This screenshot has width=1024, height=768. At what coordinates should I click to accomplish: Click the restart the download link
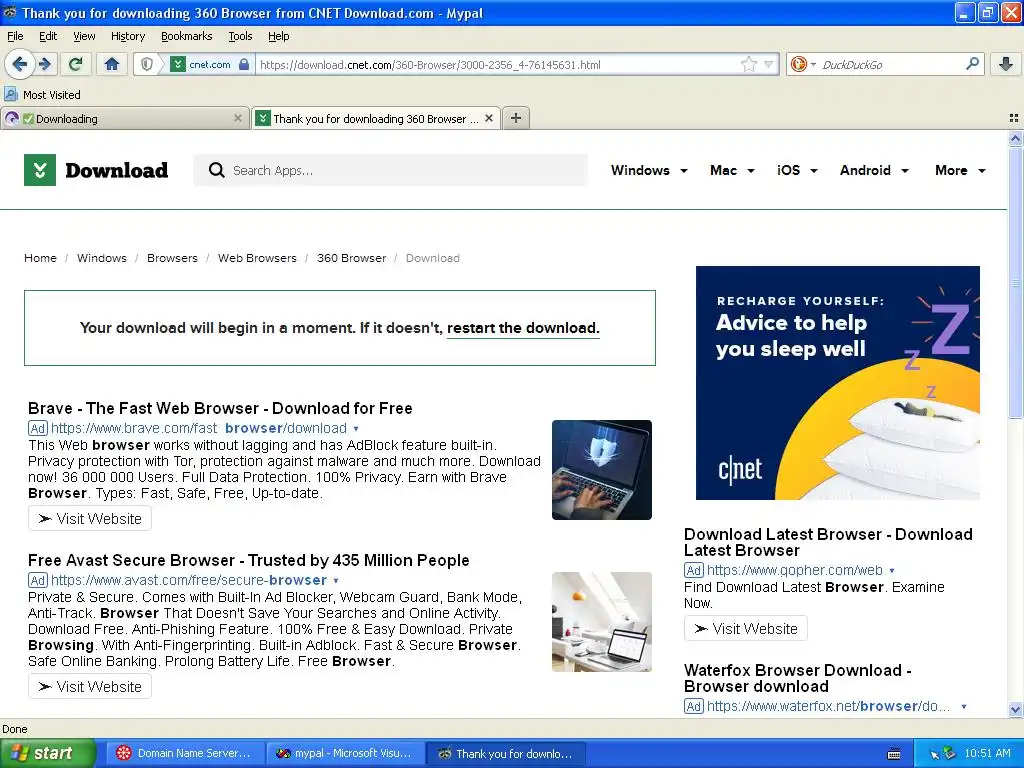(523, 328)
